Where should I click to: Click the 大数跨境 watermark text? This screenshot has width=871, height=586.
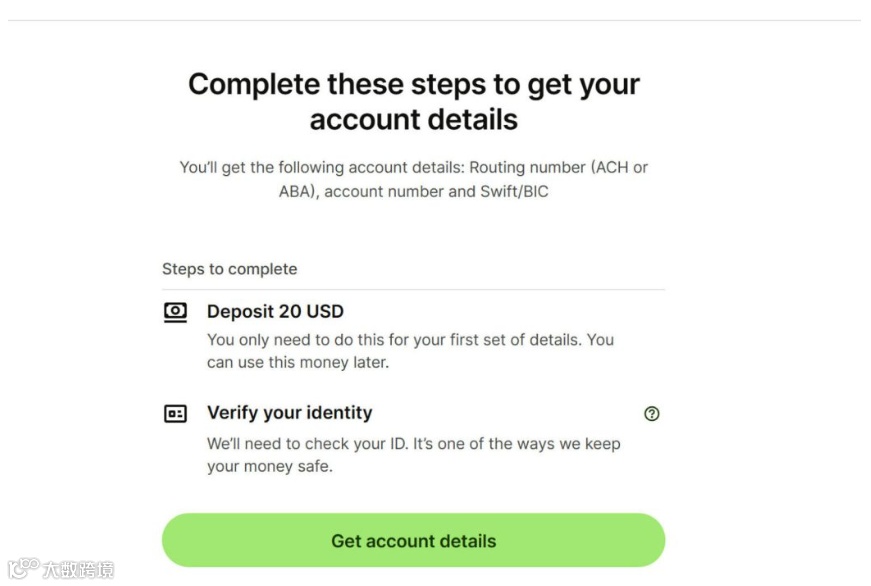[x=78, y=570]
